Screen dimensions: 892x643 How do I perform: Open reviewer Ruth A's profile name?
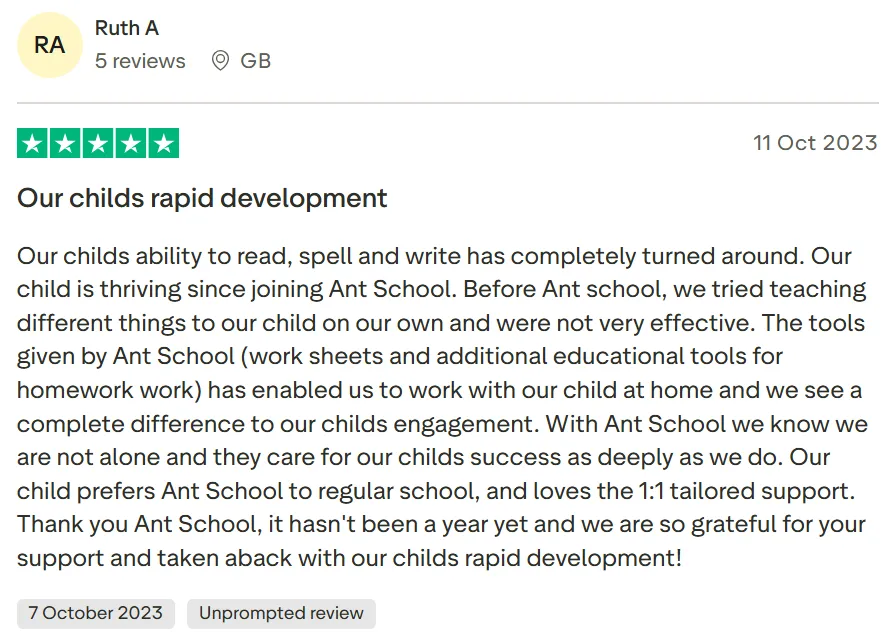click(x=127, y=28)
